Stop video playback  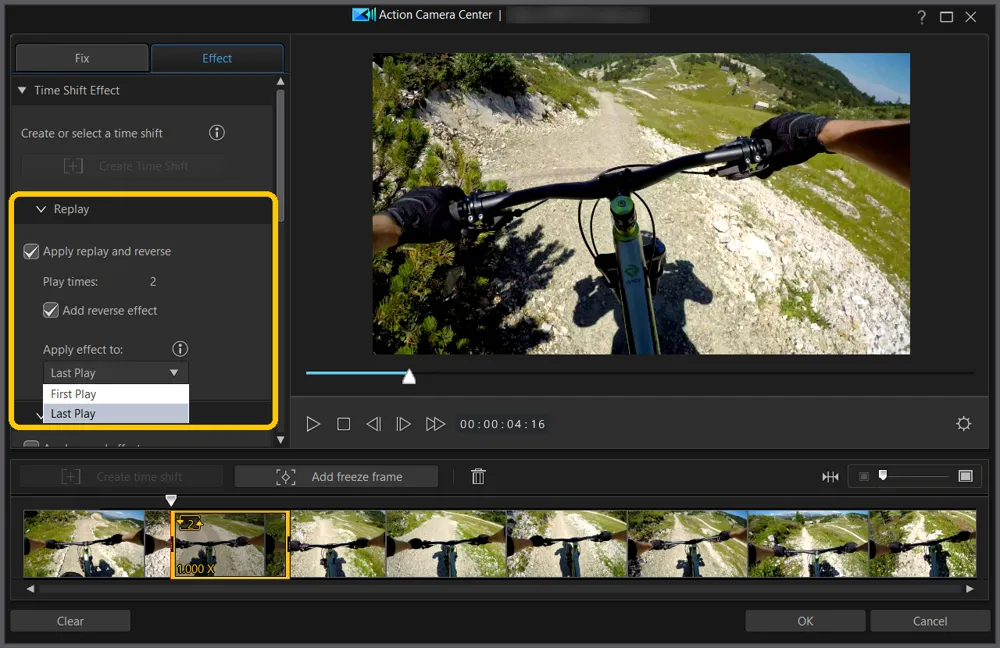(343, 424)
